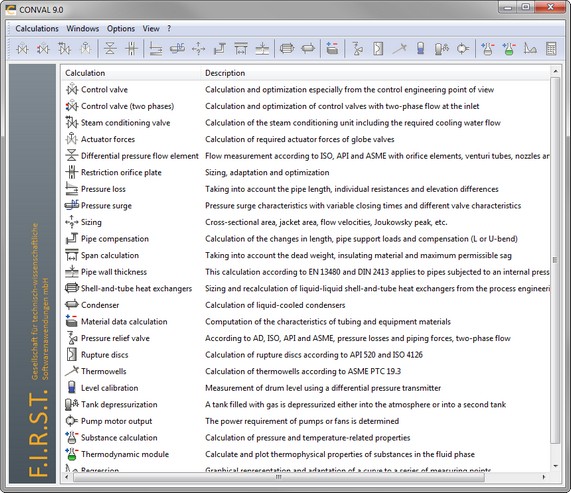Viewport: 571px width, 493px height.
Task: Select Steam conditioning valve in list
Action: (x=306, y=123)
